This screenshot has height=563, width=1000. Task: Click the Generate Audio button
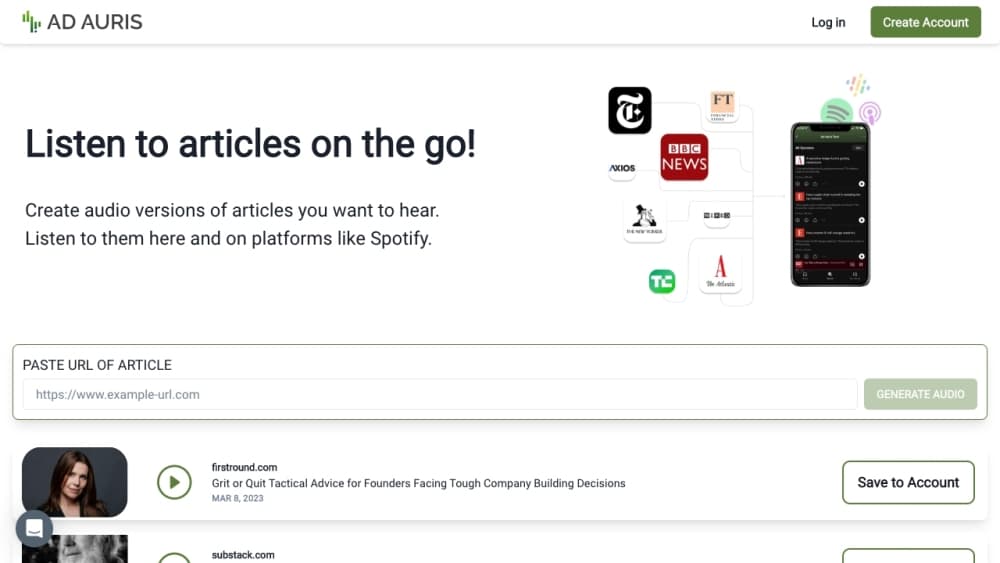coord(920,394)
